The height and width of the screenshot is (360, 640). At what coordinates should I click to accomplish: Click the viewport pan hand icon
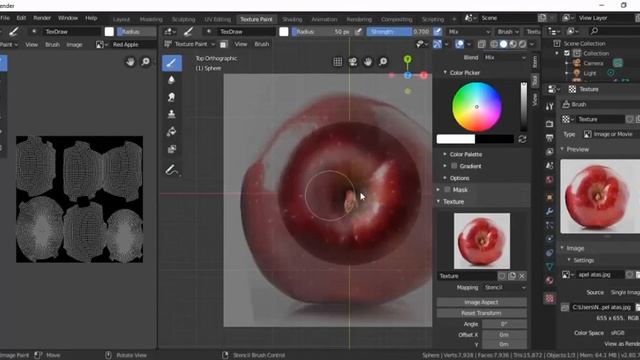click(x=368, y=62)
